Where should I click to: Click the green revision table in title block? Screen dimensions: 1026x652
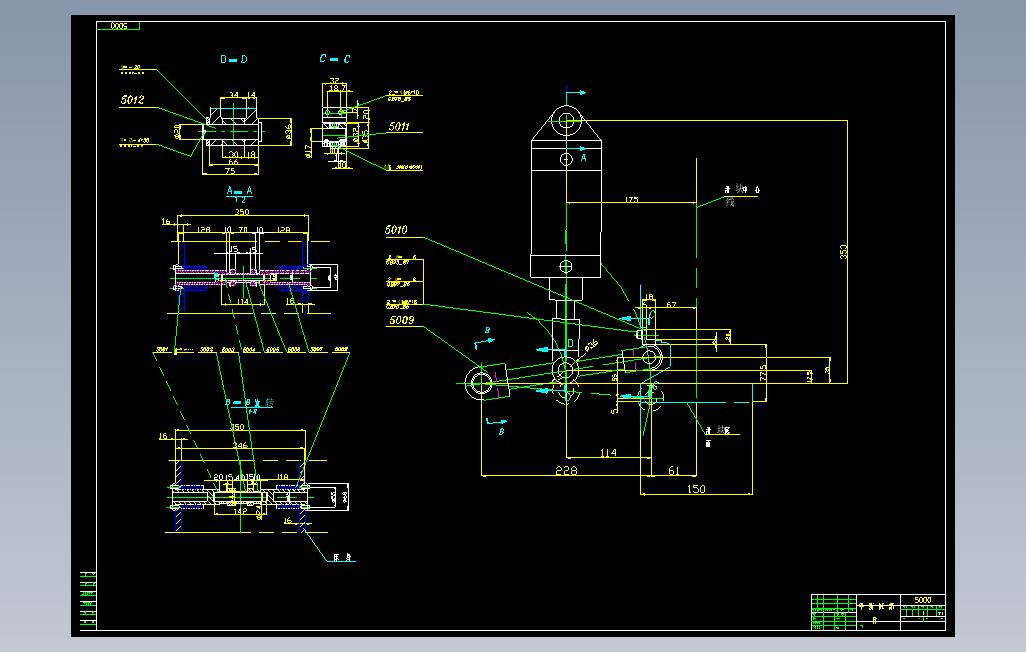[x=834, y=613]
